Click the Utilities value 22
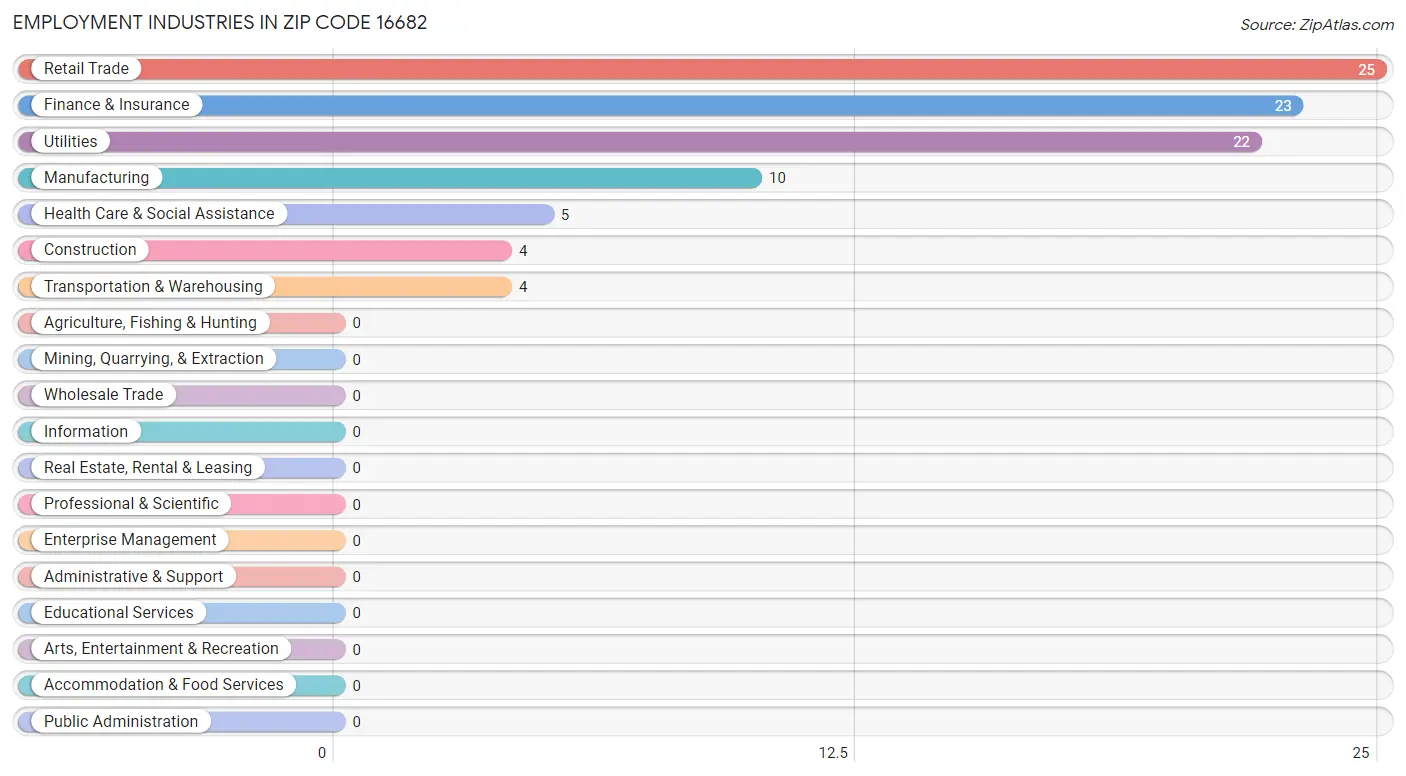This screenshot has height=776, width=1406. 1241,142
